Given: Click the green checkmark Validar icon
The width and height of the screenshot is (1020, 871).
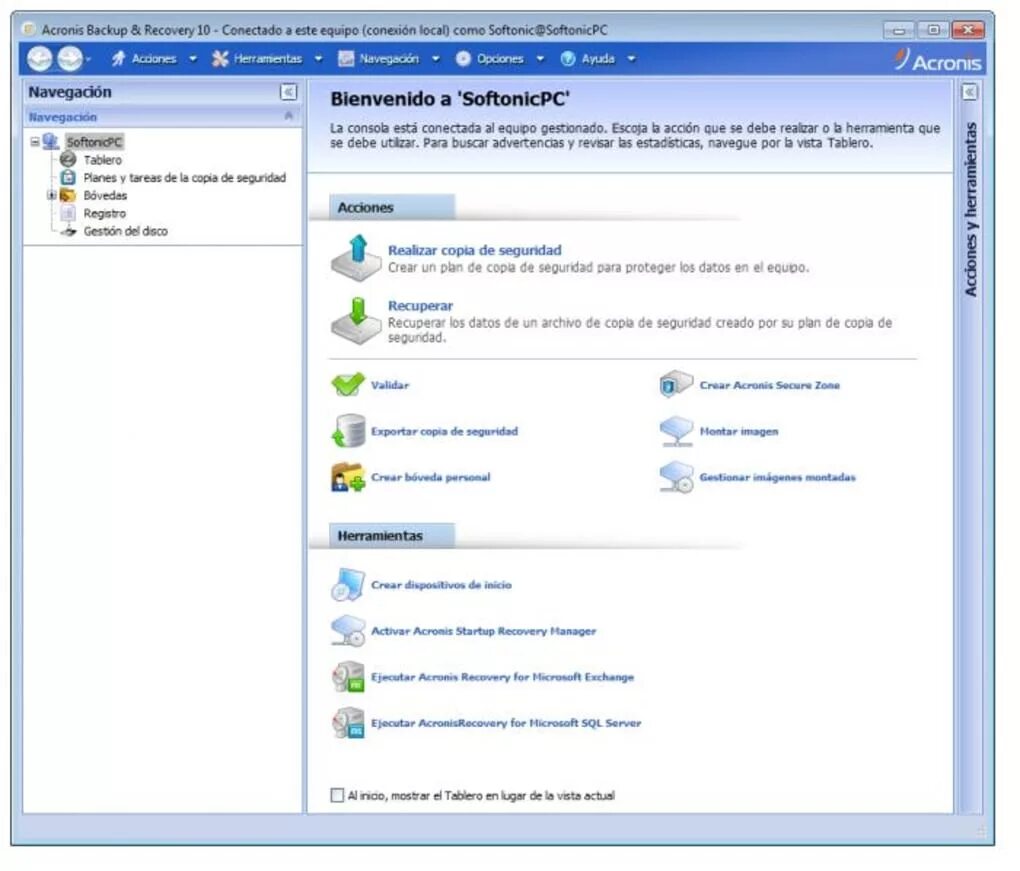Looking at the screenshot, I should coord(348,384).
